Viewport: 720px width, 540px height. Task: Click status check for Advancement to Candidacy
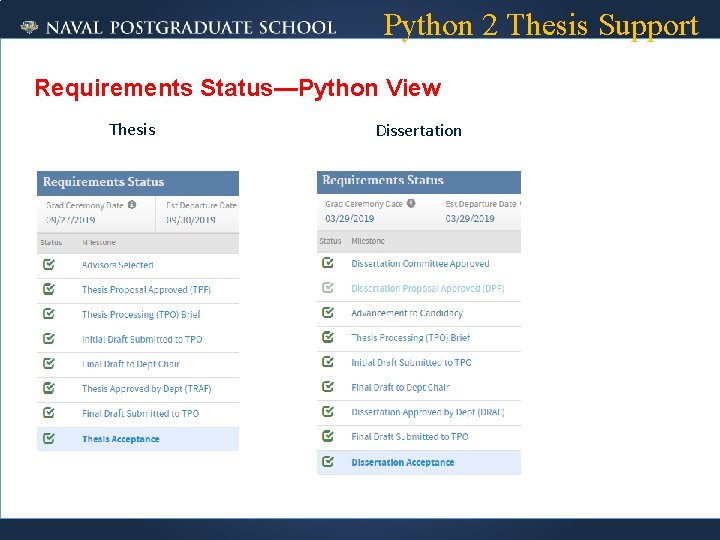(x=328, y=312)
